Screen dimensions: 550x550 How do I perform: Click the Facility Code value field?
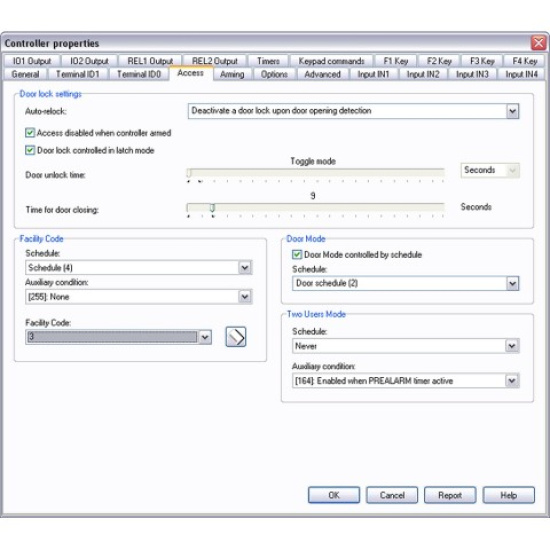pos(112,337)
